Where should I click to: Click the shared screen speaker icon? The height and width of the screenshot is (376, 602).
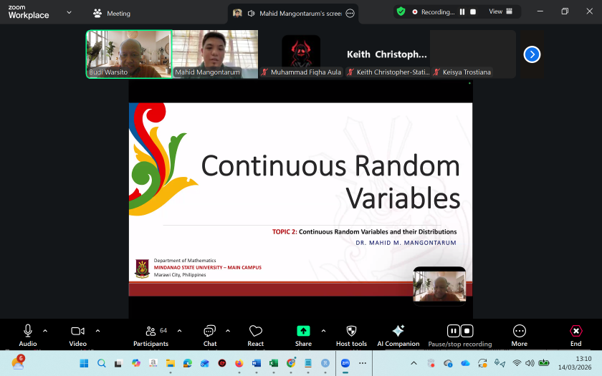tap(251, 13)
